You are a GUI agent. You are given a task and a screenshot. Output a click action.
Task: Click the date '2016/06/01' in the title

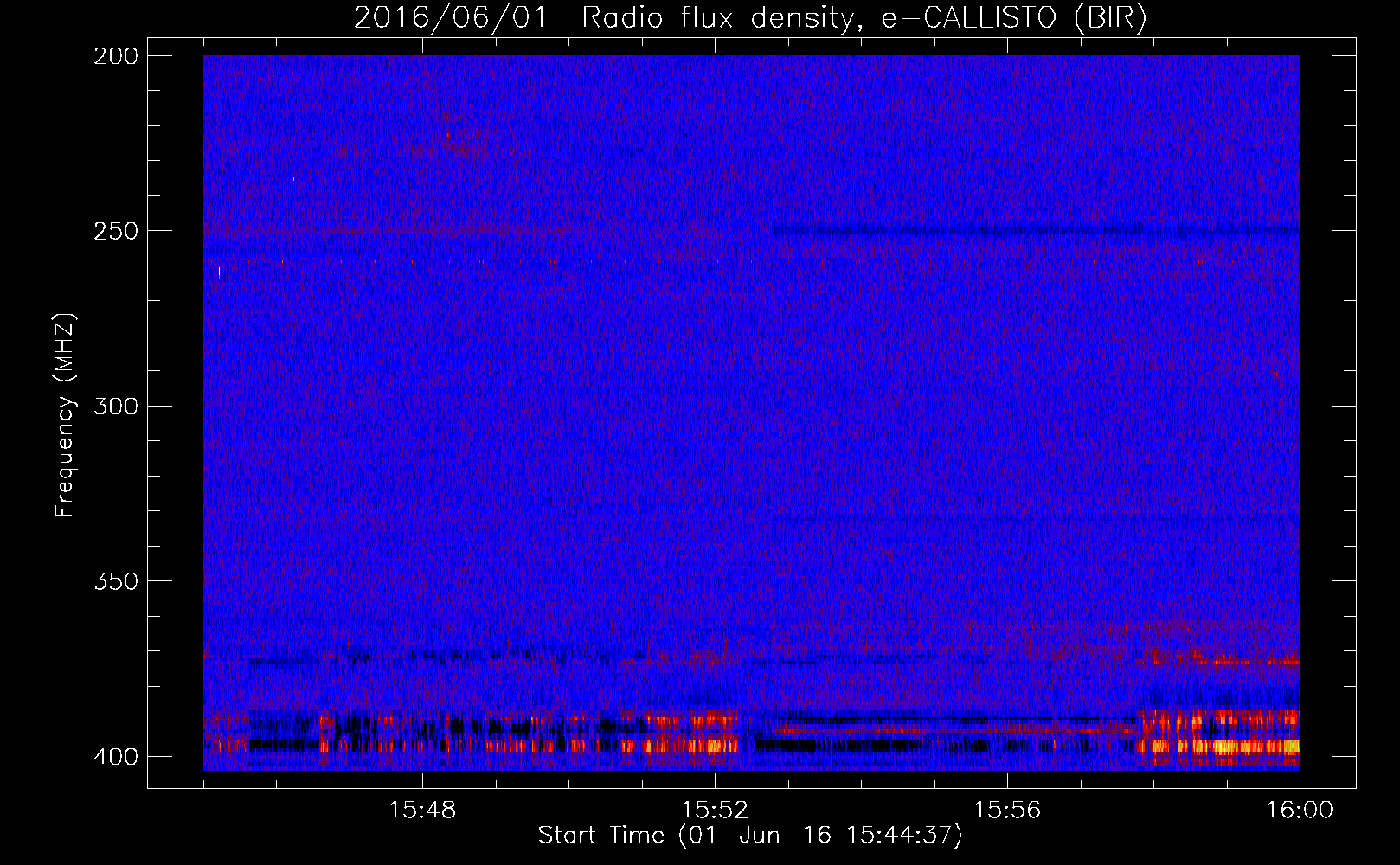(x=451, y=17)
